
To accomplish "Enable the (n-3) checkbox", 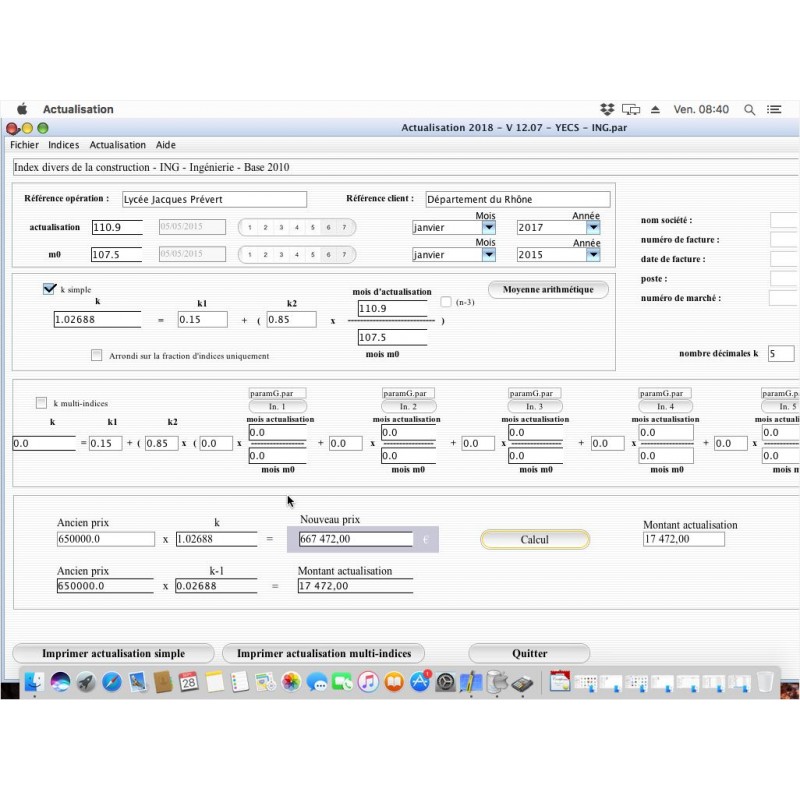I will [446, 302].
